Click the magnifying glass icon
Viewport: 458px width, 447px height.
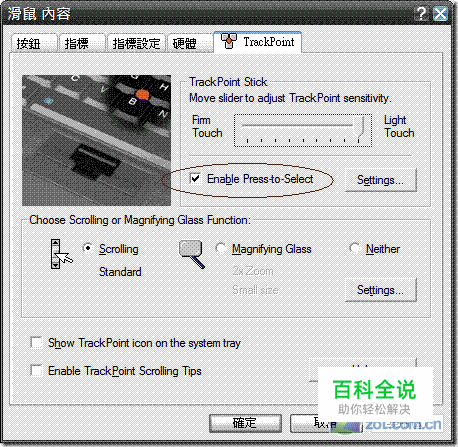tap(192, 254)
